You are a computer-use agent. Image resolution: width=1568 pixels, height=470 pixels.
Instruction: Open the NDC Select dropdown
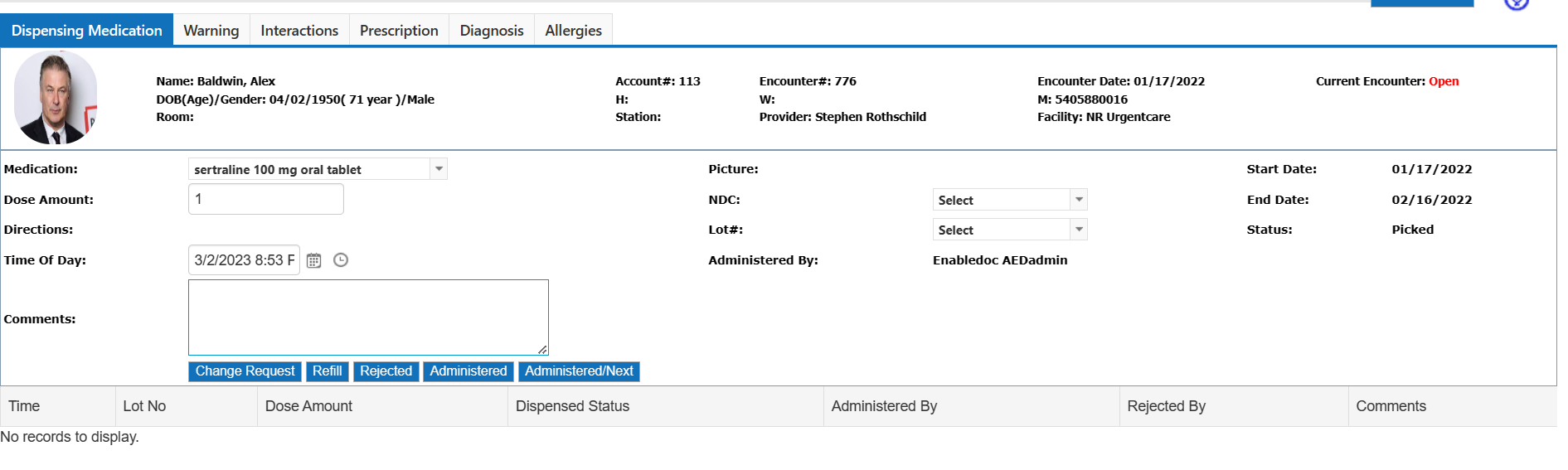tap(1078, 200)
